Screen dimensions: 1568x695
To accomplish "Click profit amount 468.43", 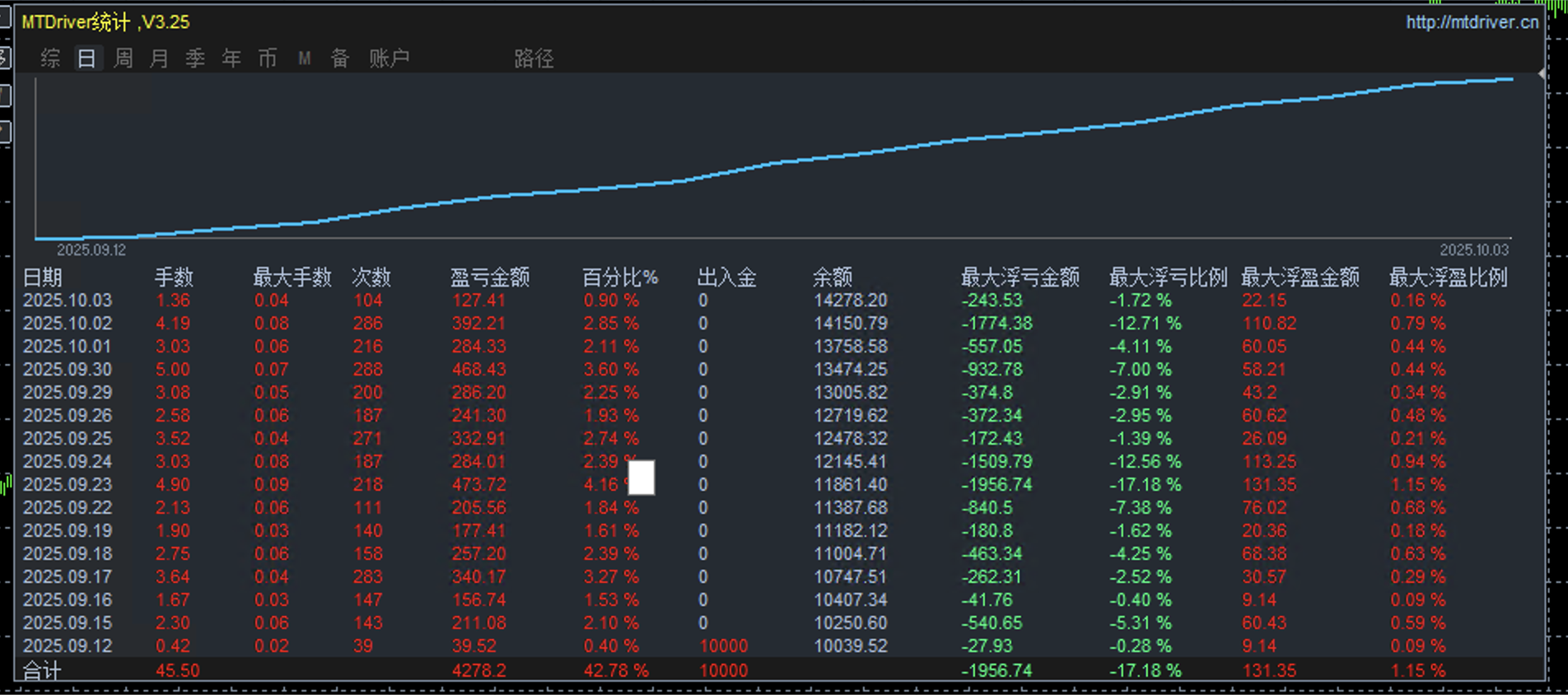I will click(x=479, y=370).
